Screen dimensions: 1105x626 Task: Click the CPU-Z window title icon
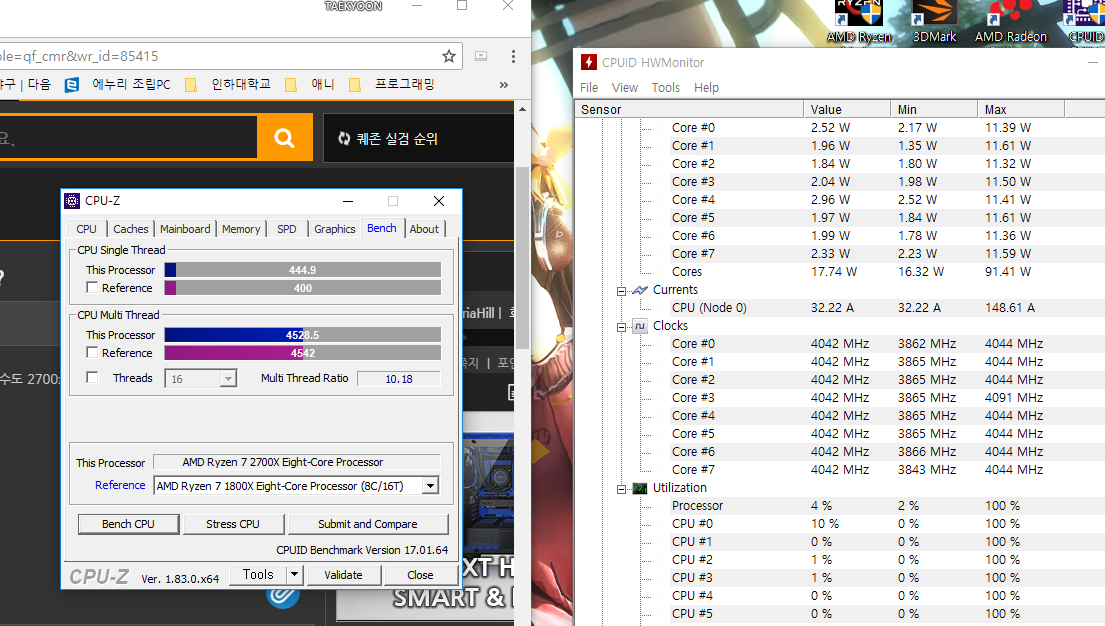(x=72, y=201)
